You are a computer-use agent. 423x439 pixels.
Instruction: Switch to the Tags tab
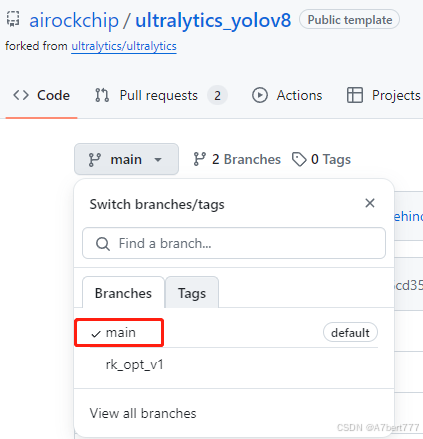pyautogui.click(x=192, y=293)
